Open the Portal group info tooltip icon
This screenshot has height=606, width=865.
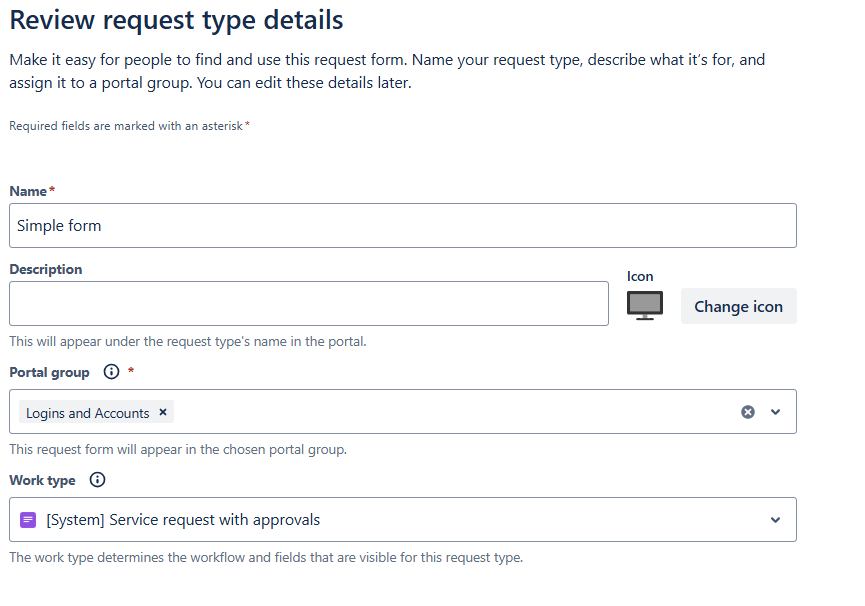(111, 372)
